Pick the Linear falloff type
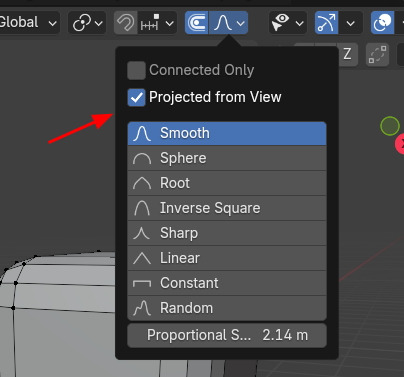Image resolution: width=404 pixels, height=377 pixels. click(x=227, y=258)
